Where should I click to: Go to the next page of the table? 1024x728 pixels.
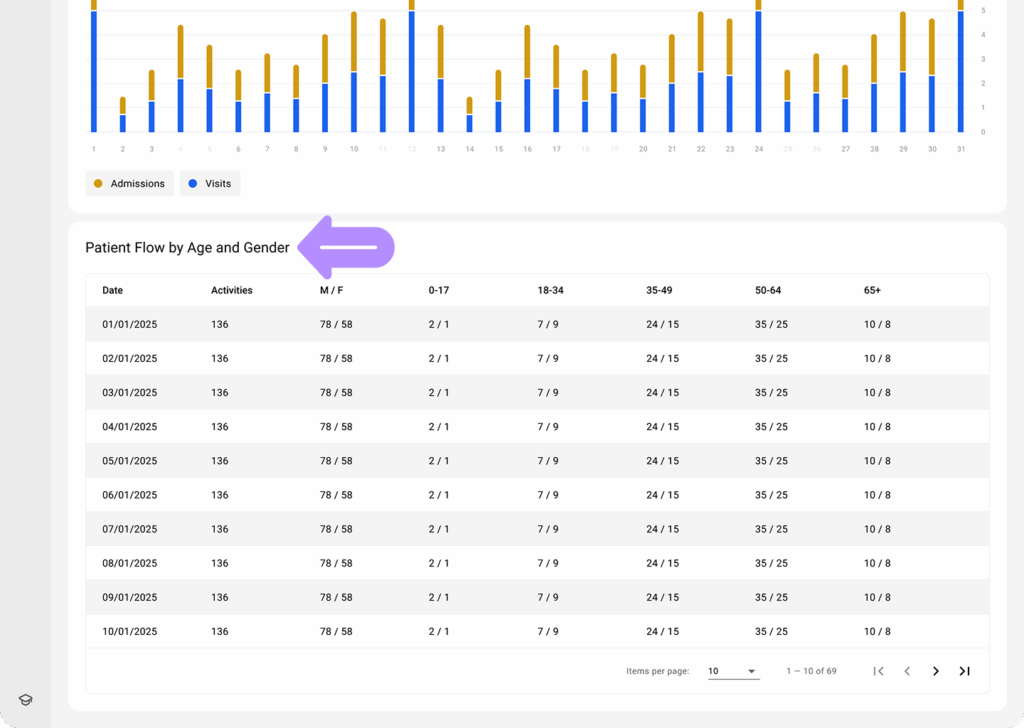pos(936,671)
